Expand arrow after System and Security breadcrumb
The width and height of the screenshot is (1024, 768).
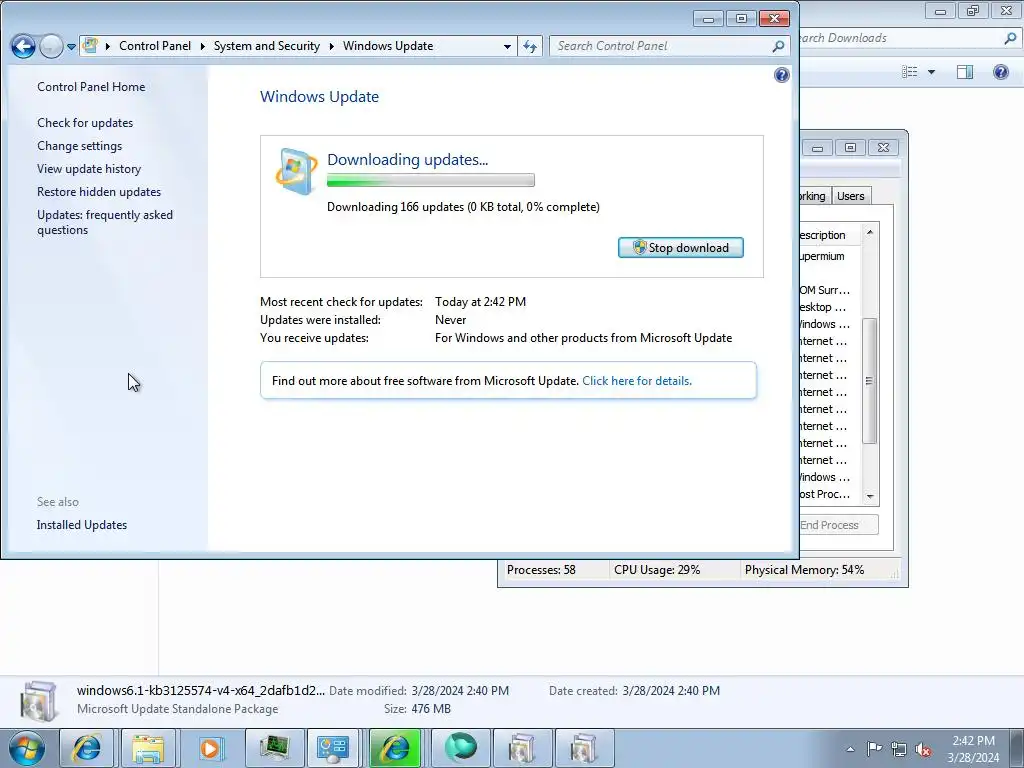point(331,46)
